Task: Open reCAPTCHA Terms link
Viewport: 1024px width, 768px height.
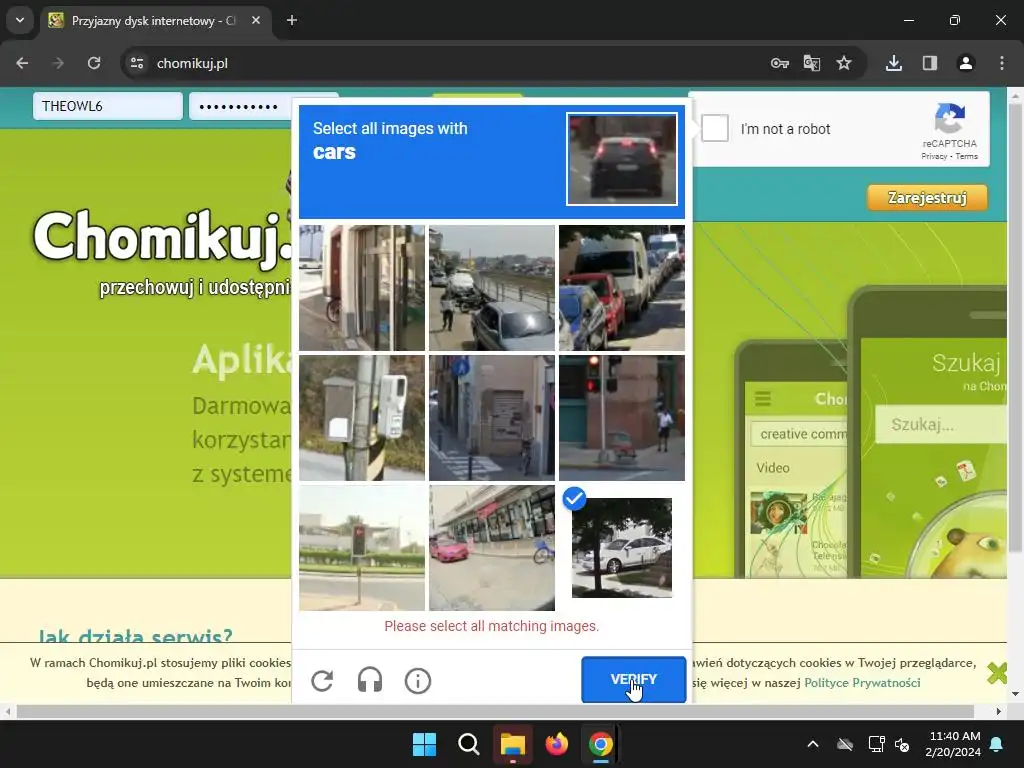Action: pos(967,156)
